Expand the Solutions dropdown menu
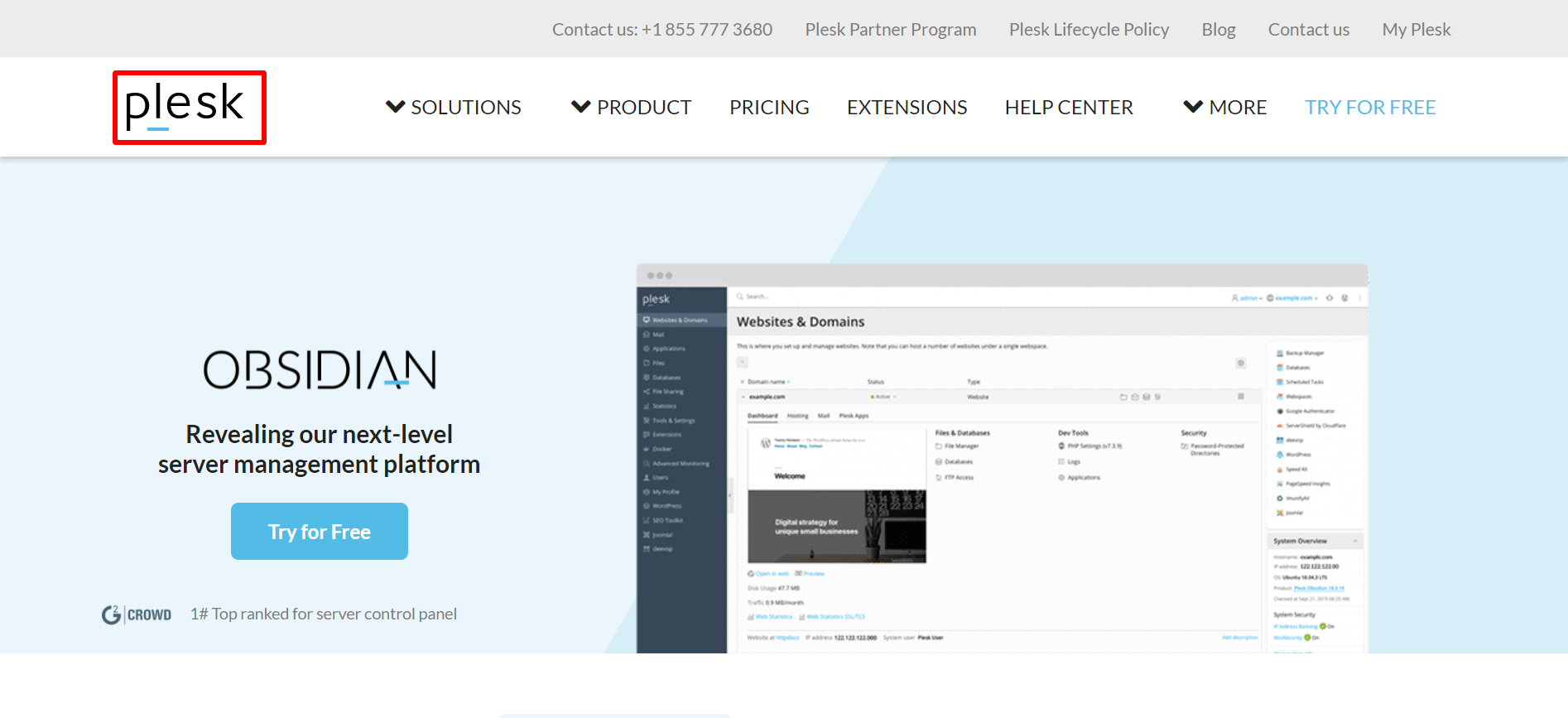This screenshot has height=718, width=1568. pyautogui.click(x=454, y=108)
